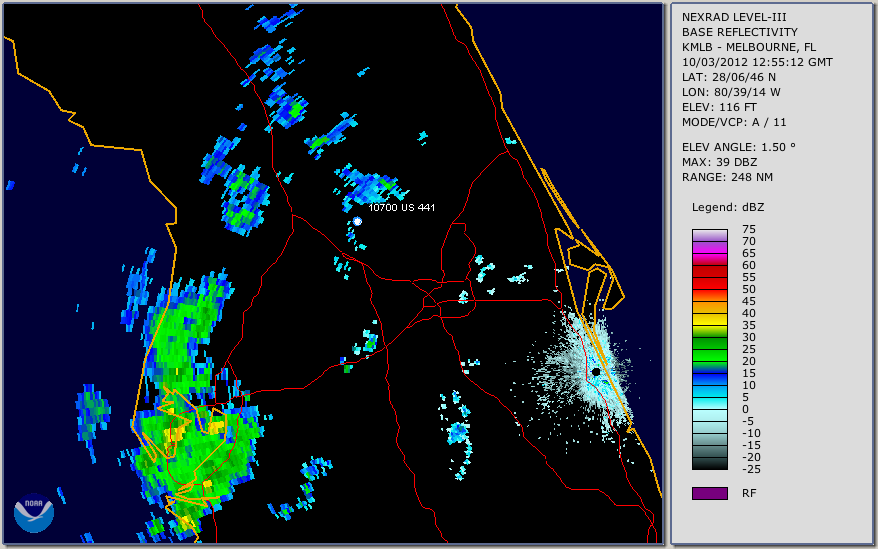This screenshot has height=549, width=878.
Task: Click the "LON: 80/39/14 W" text
Action: point(731,92)
